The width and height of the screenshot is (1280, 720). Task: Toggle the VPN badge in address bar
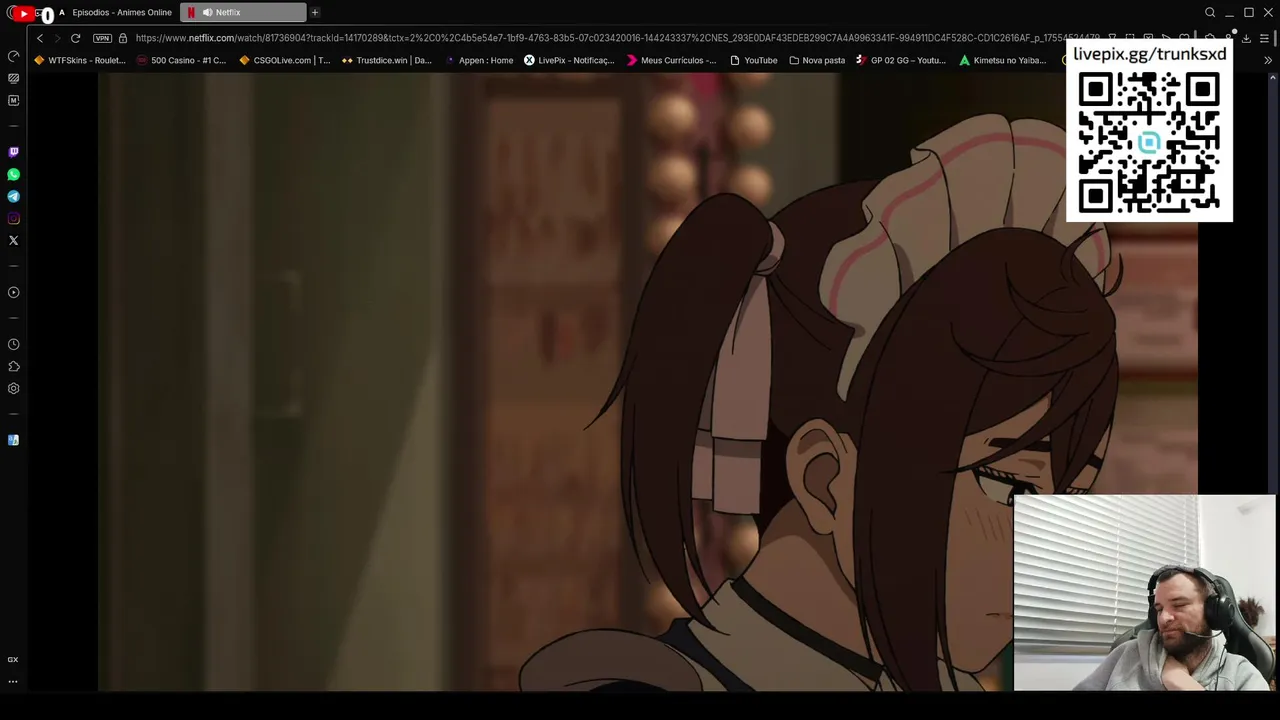pos(102,38)
